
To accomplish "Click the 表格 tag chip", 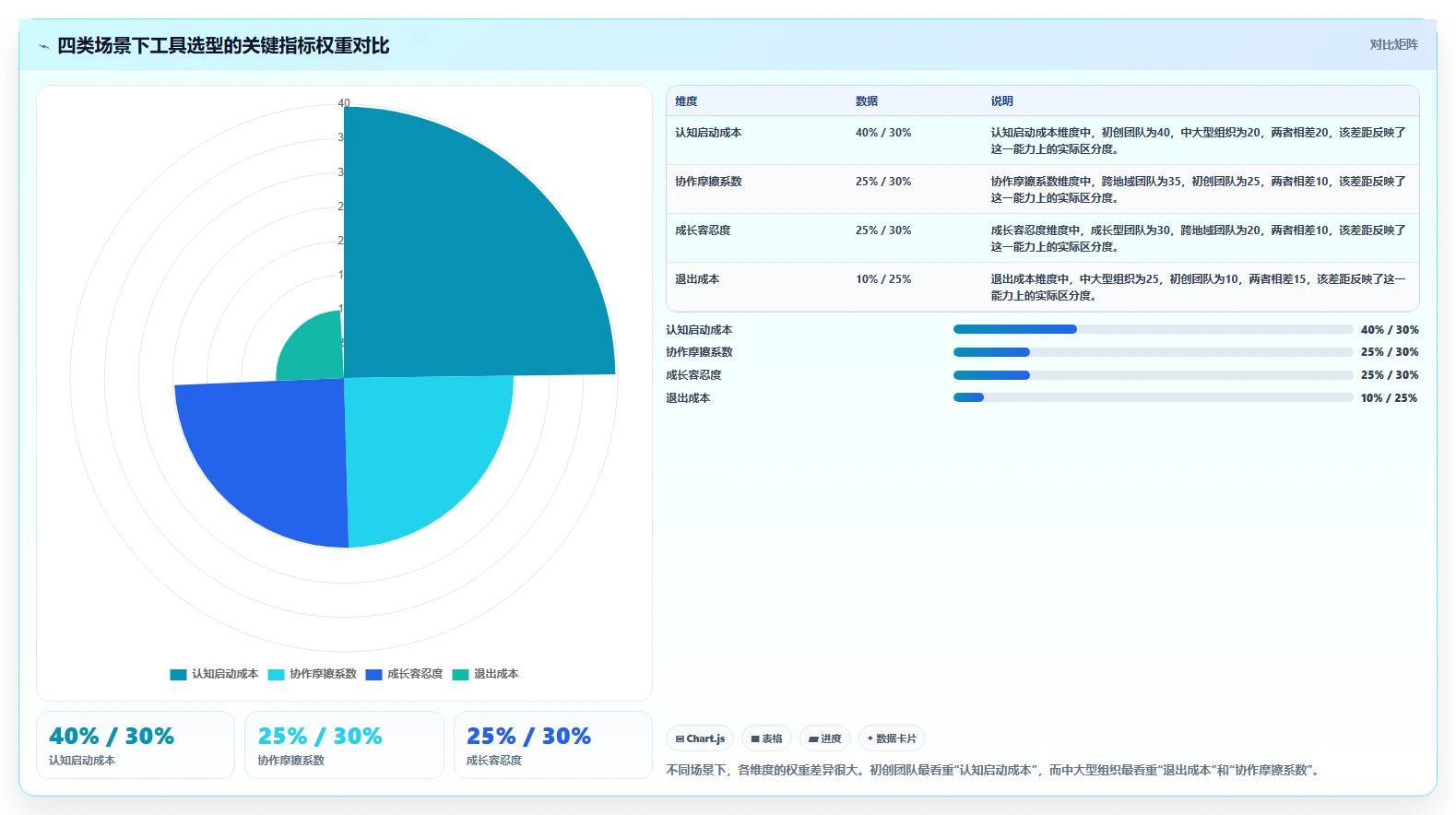I will pos(766,738).
